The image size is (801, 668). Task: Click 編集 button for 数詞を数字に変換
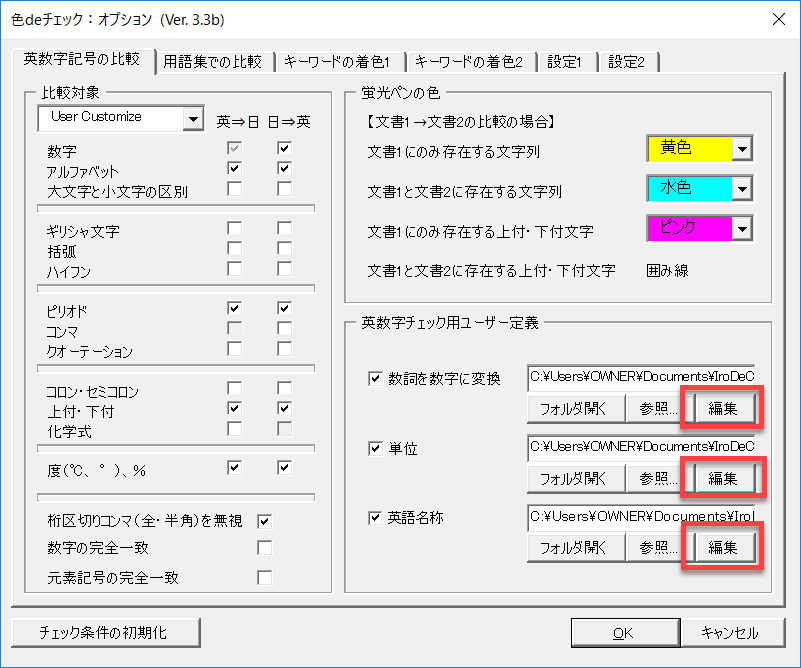723,407
